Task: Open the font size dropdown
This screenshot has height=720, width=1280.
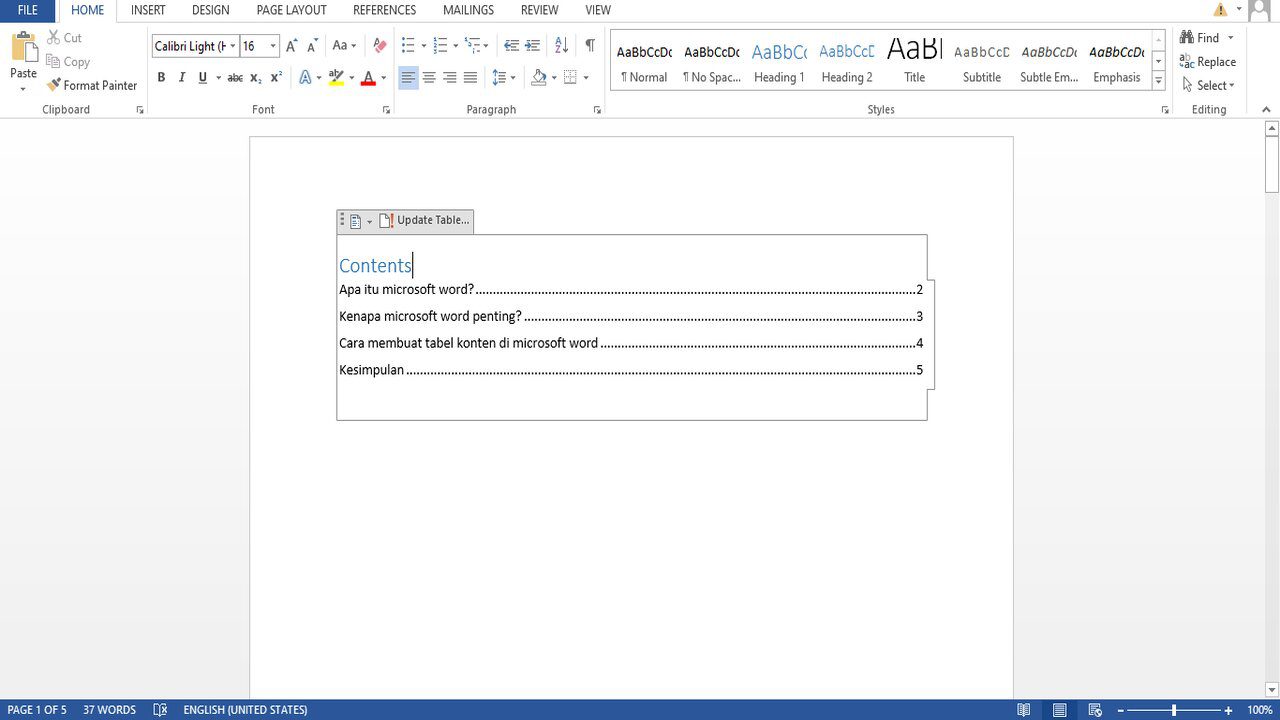Action: (273, 46)
